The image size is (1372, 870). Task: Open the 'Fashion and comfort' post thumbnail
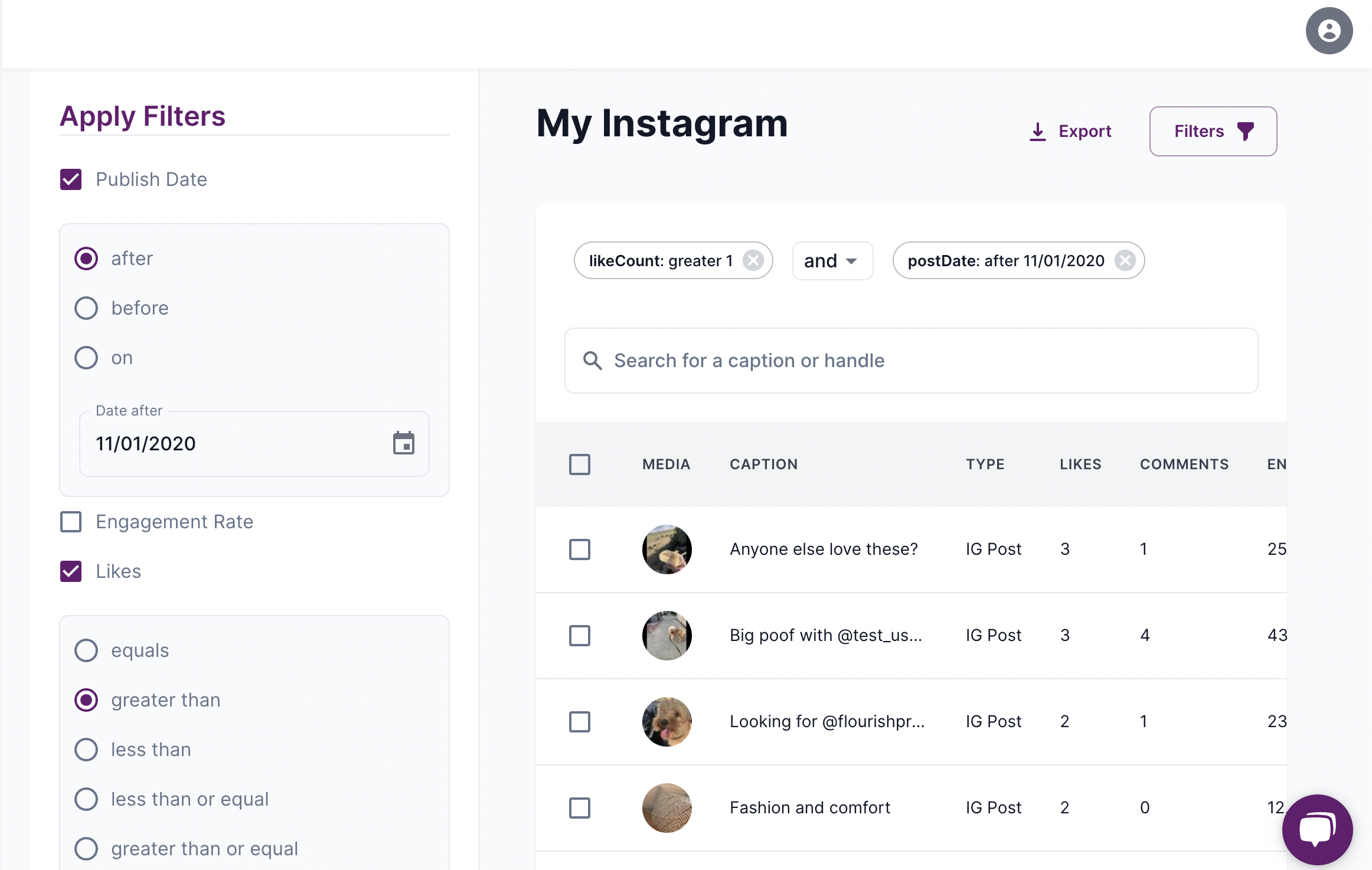coord(667,807)
